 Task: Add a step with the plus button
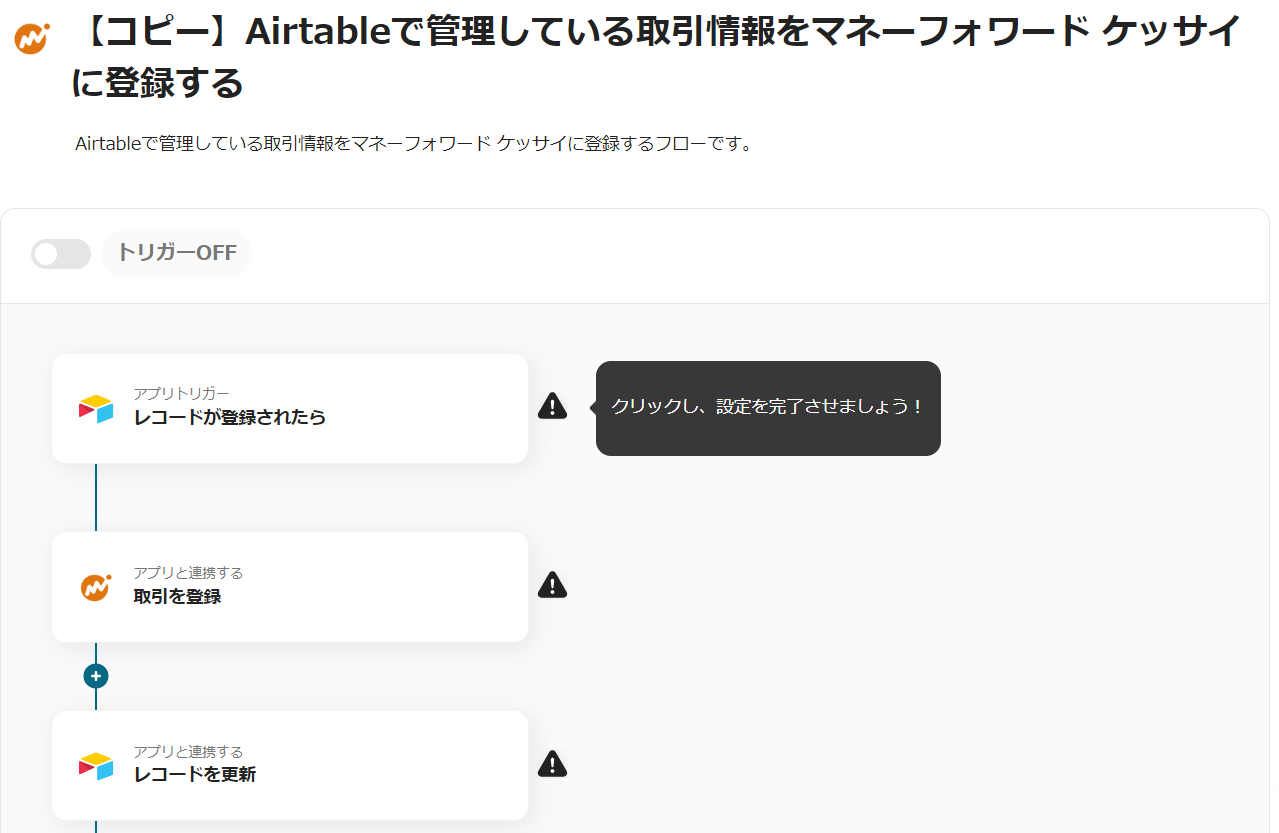(x=96, y=676)
